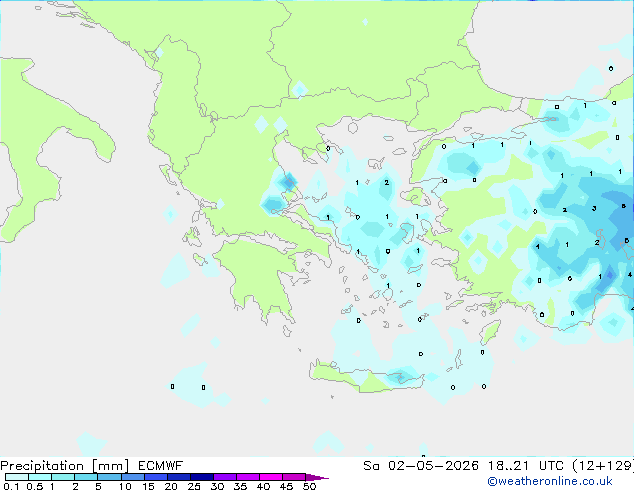Viewport: 634px width, 490px height.
Task: Click the "25" legend scale value
Action: point(194,486)
